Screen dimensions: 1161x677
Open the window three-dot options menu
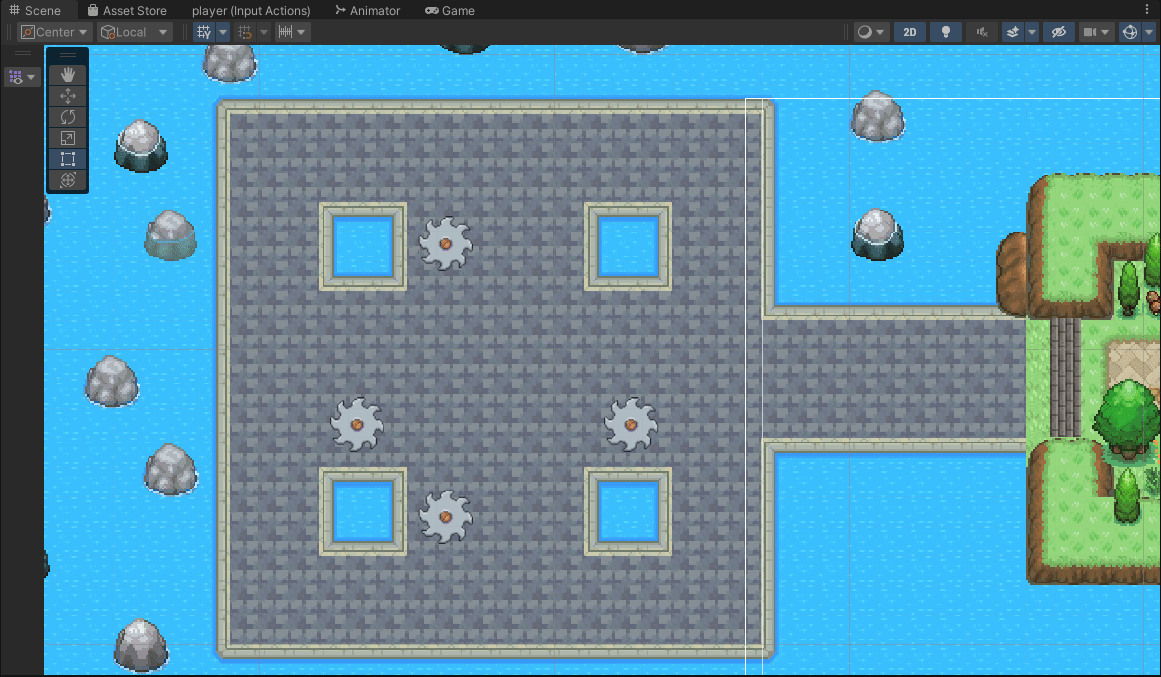click(x=1148, y=10)
